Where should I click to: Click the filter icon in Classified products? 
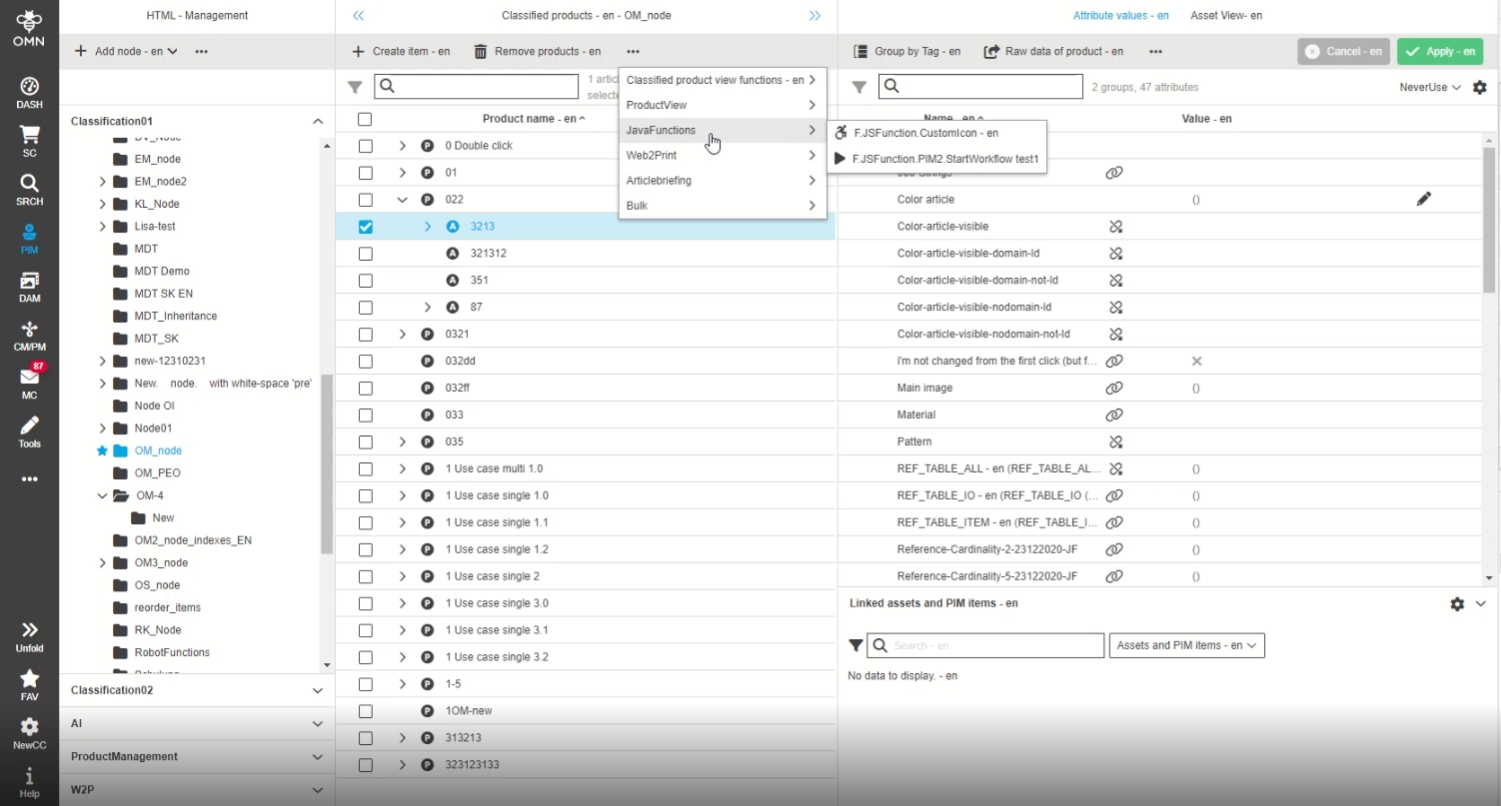(355, 87)
